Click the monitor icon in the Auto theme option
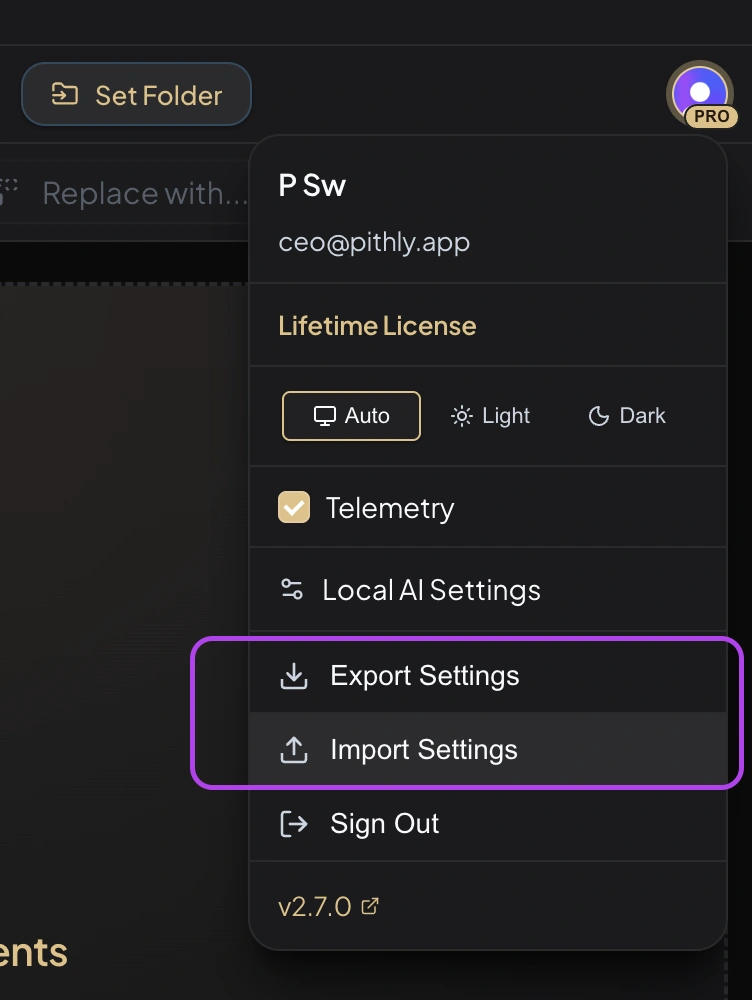This screenshot has width=752, height=1000. click(323, 415)
